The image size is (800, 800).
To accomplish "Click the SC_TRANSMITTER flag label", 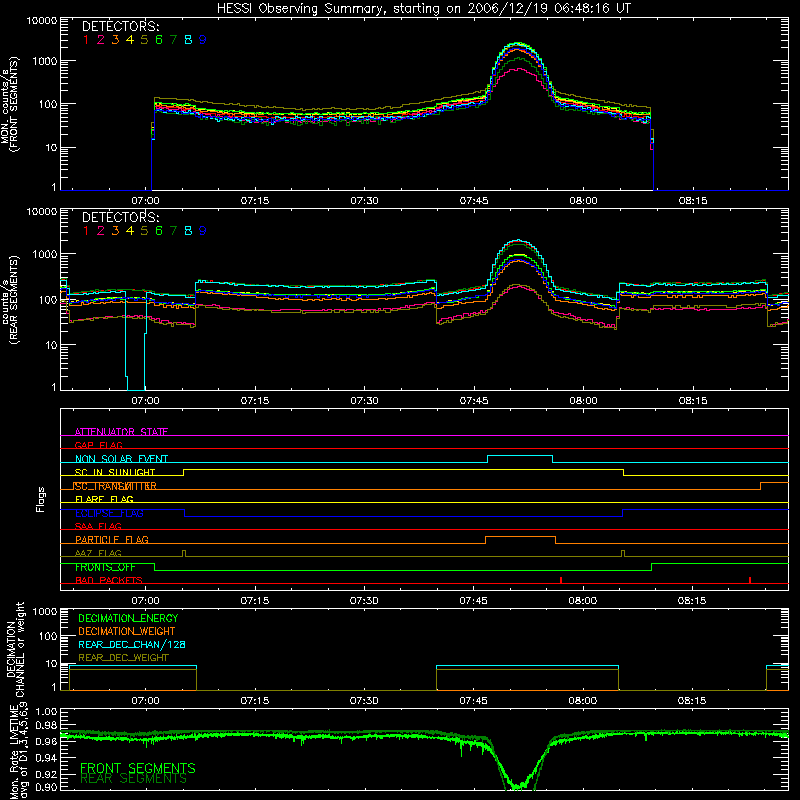I will point(116,486).
